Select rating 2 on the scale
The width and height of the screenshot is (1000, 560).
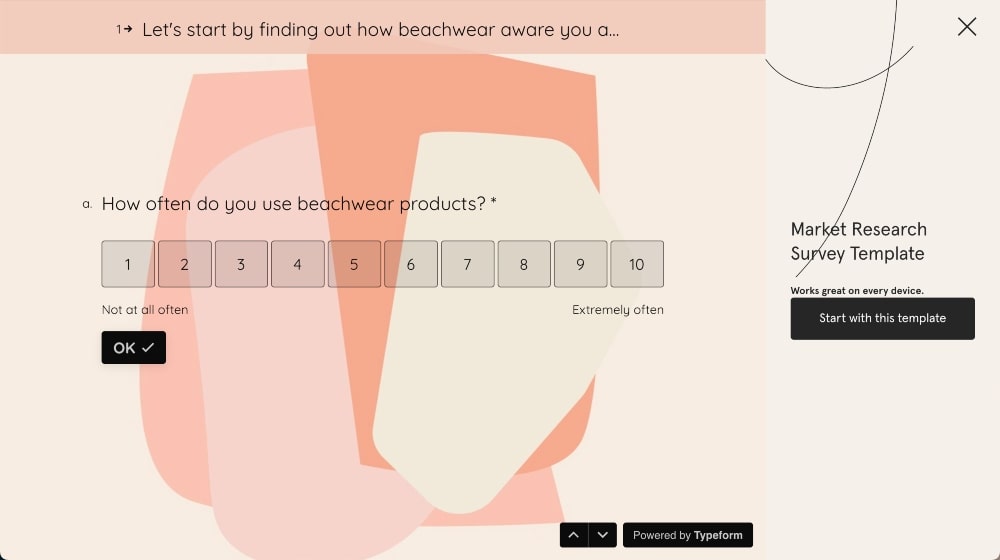click(184, 264)
